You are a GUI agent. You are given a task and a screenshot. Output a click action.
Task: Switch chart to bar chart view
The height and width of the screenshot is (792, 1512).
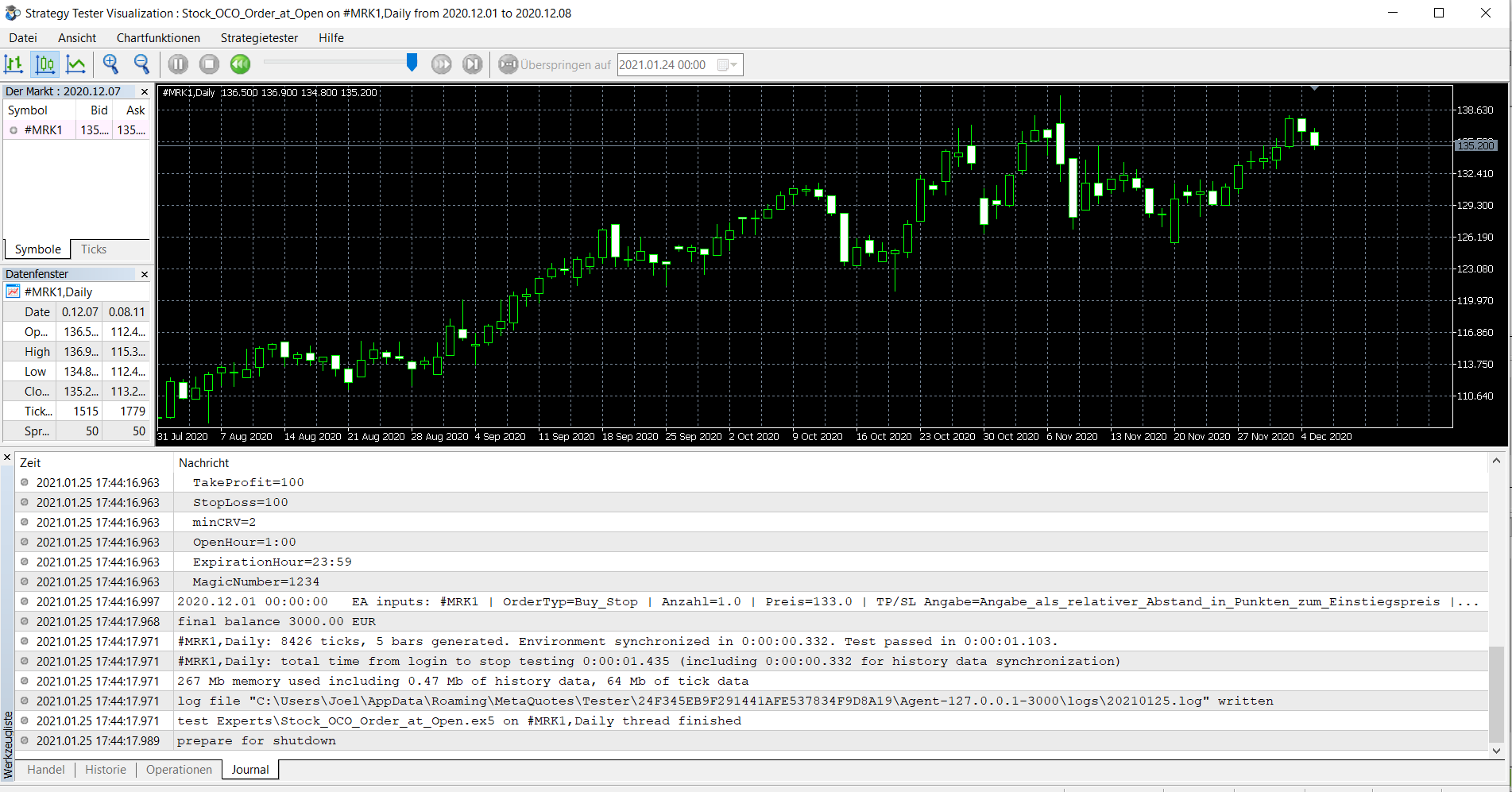coord(14,64)
